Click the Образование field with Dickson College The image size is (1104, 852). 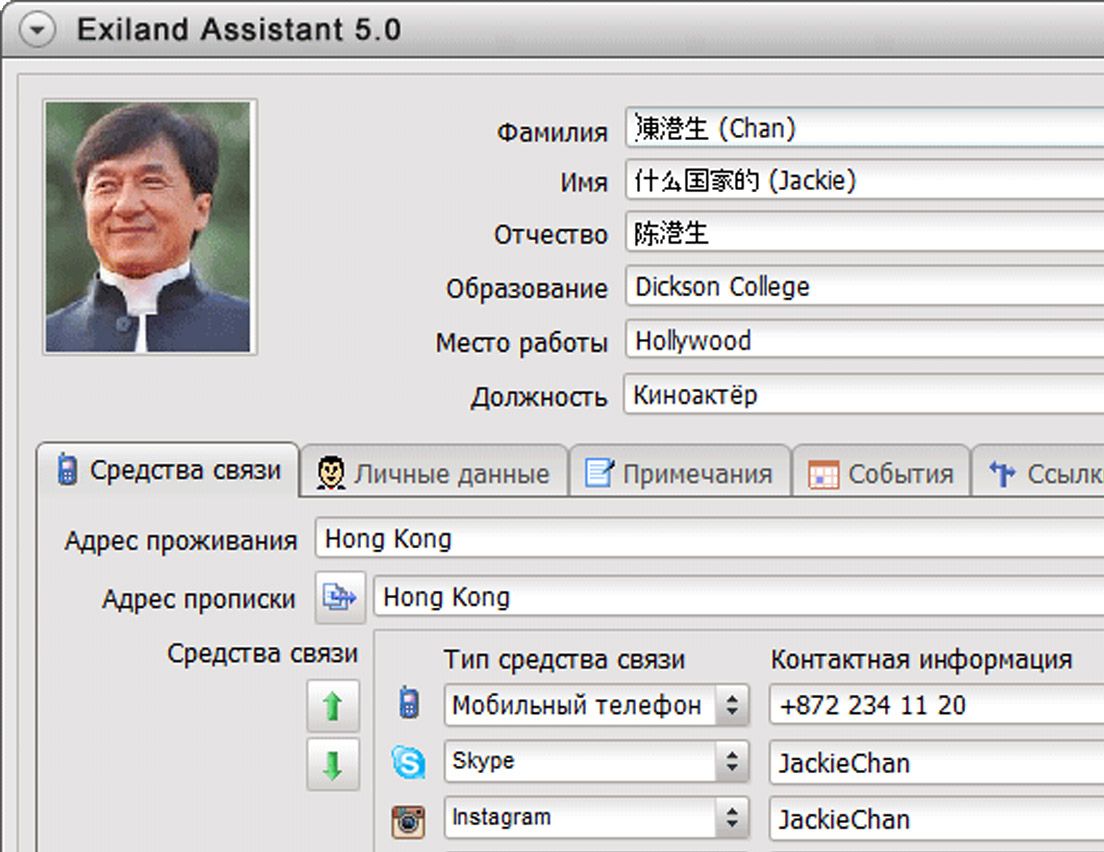[866, 287]
